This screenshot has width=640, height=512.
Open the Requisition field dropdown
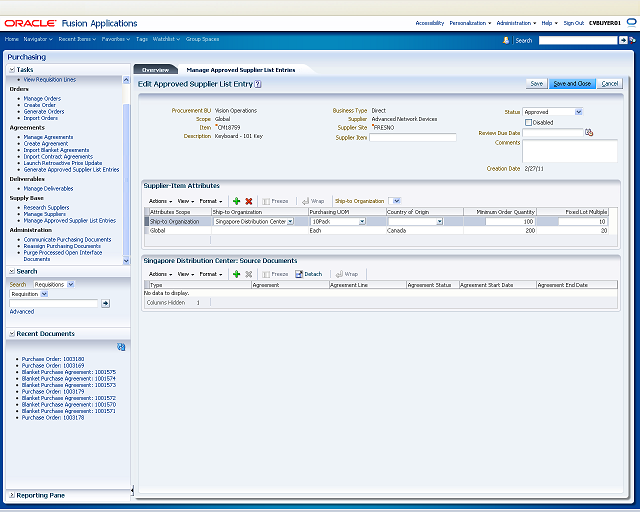click(44, 294)
